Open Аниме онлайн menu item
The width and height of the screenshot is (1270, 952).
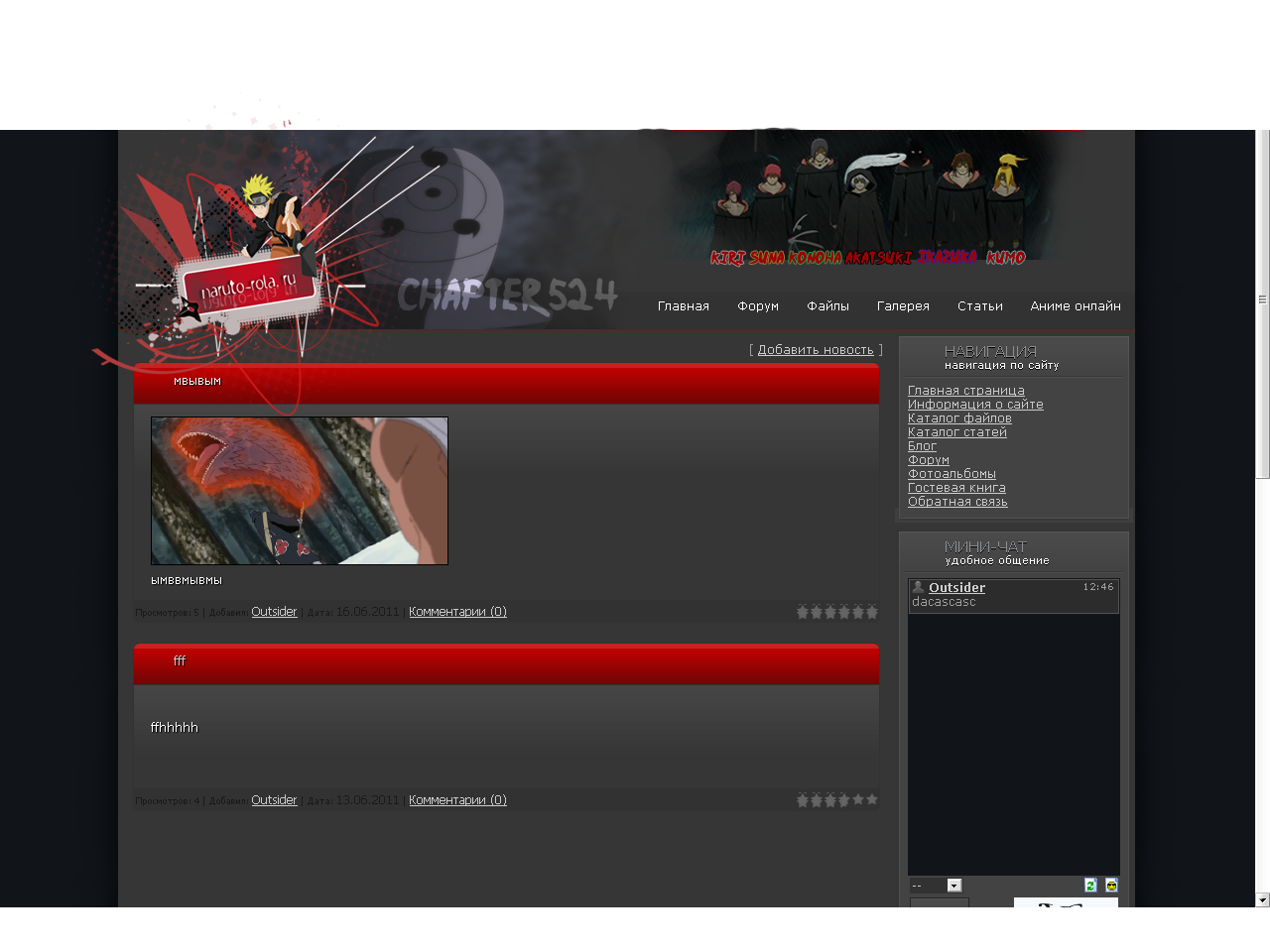click(1076, 306)
